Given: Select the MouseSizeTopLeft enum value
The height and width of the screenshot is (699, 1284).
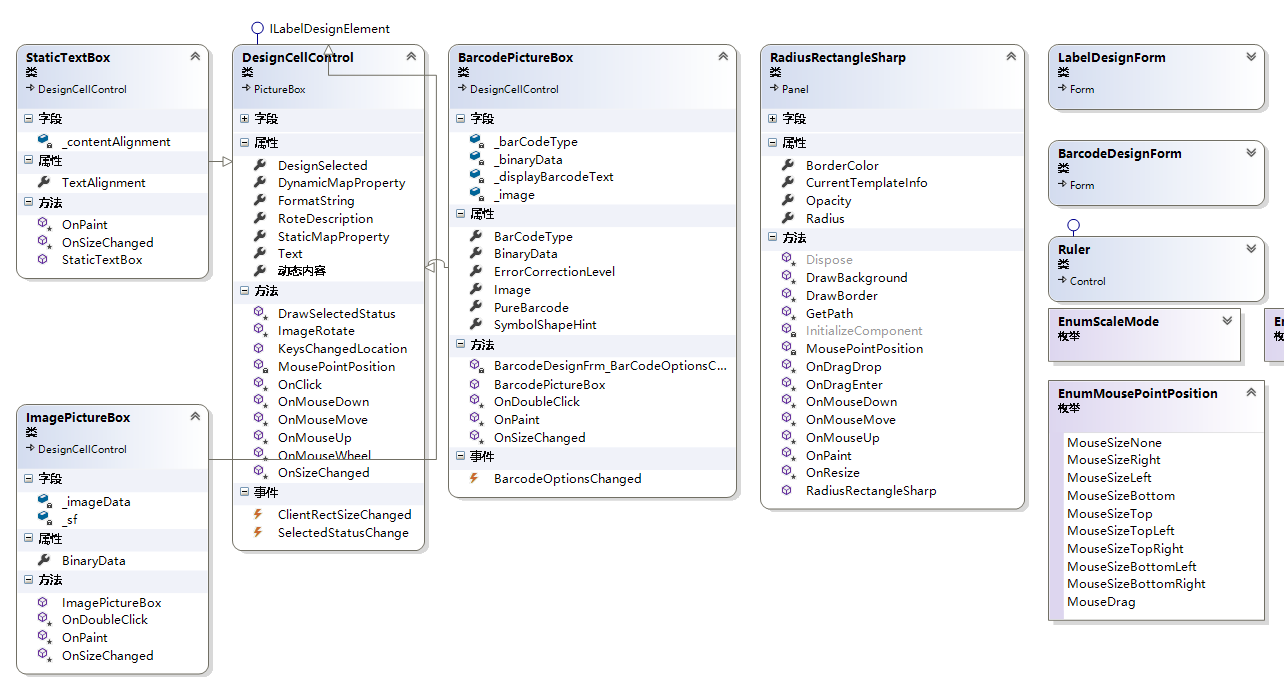Looking at the screenshot, I should click(1120, 531).
